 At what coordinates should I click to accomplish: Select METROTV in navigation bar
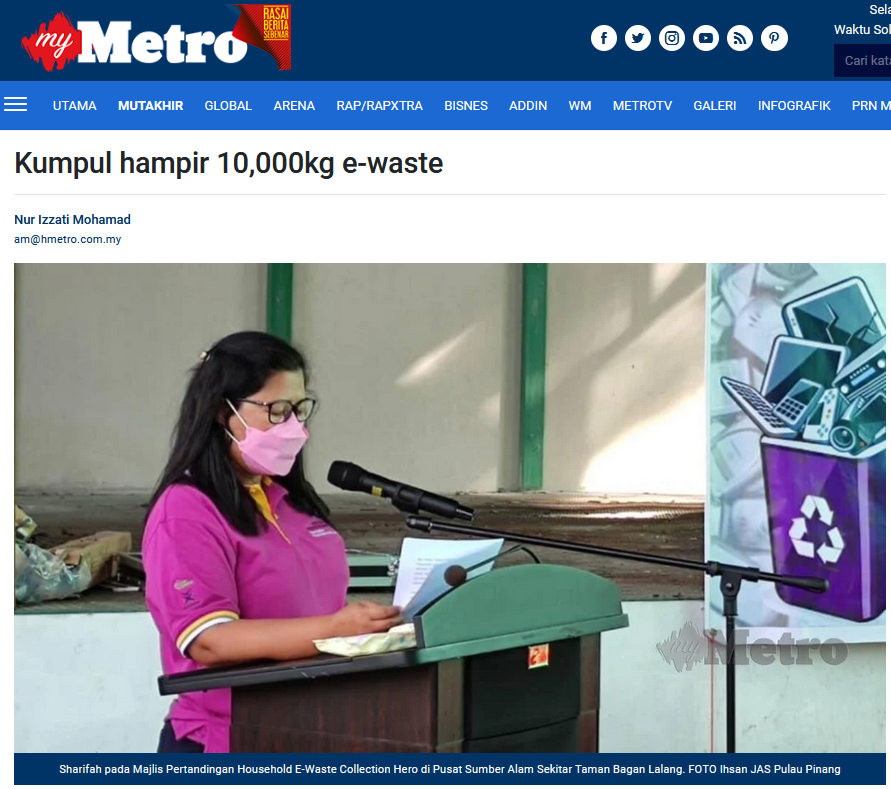[x=642, y=106]
